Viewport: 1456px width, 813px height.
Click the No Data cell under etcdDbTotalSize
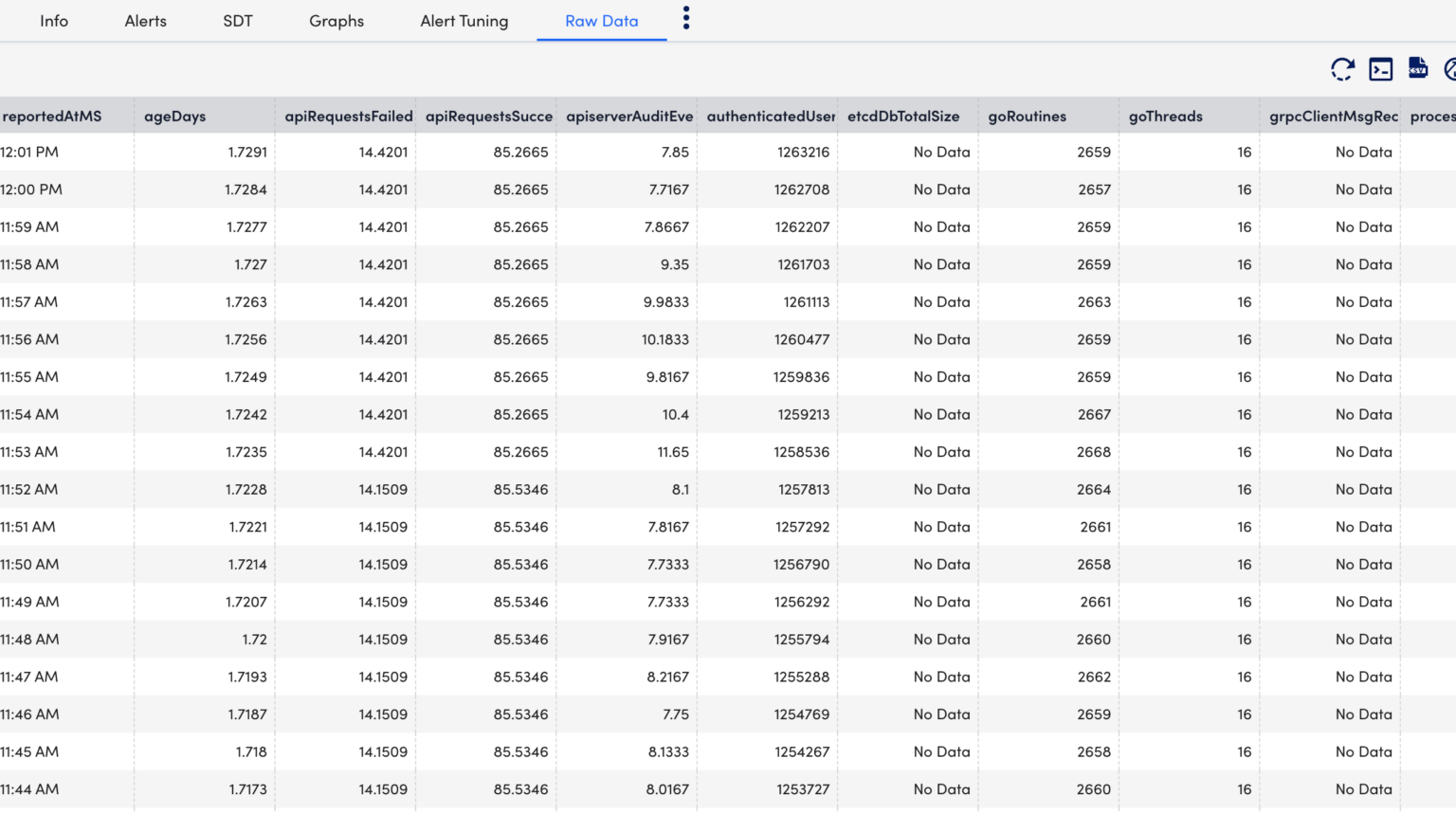point(941,152)
